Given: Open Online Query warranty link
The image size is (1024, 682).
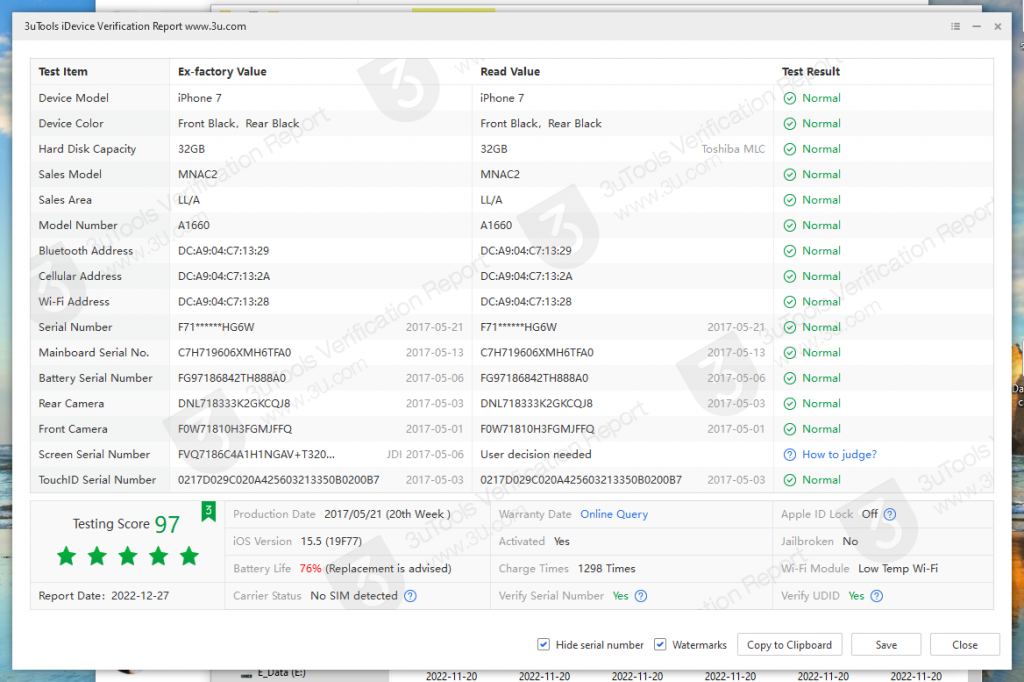Looking at the screenshot, I should (x=614, y=514).
